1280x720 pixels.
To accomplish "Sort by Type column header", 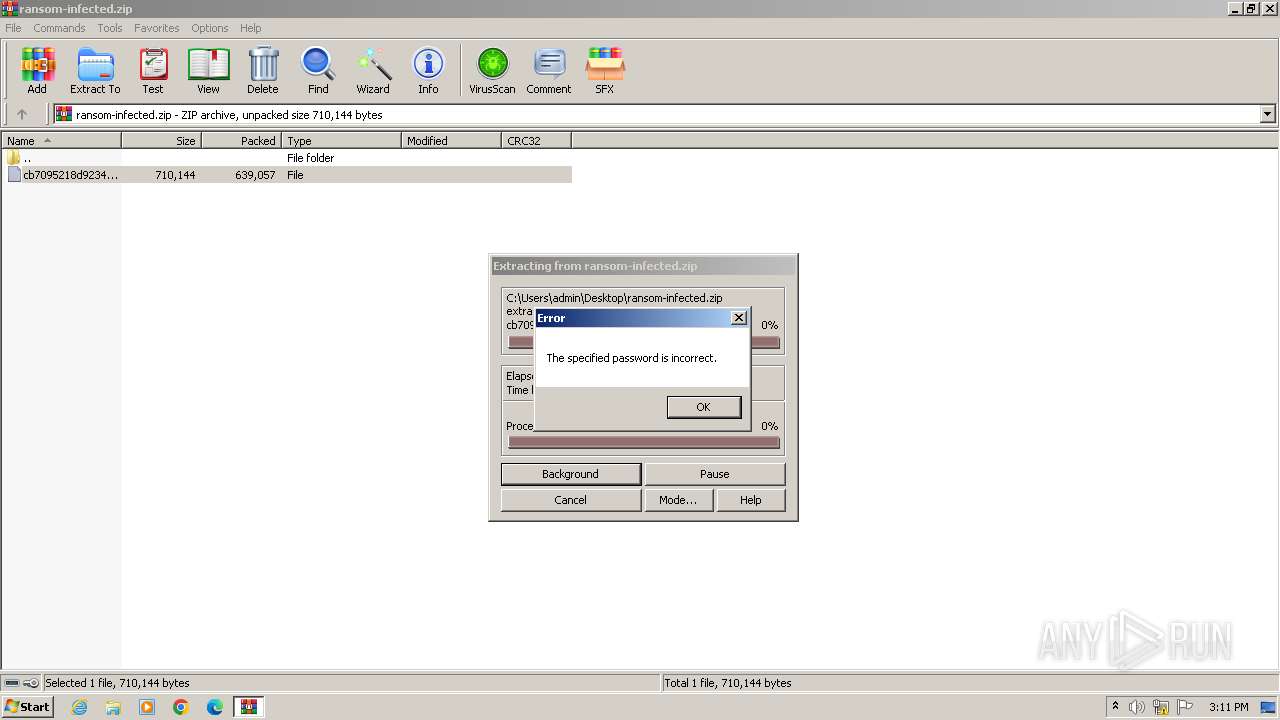I will (341, 141).
